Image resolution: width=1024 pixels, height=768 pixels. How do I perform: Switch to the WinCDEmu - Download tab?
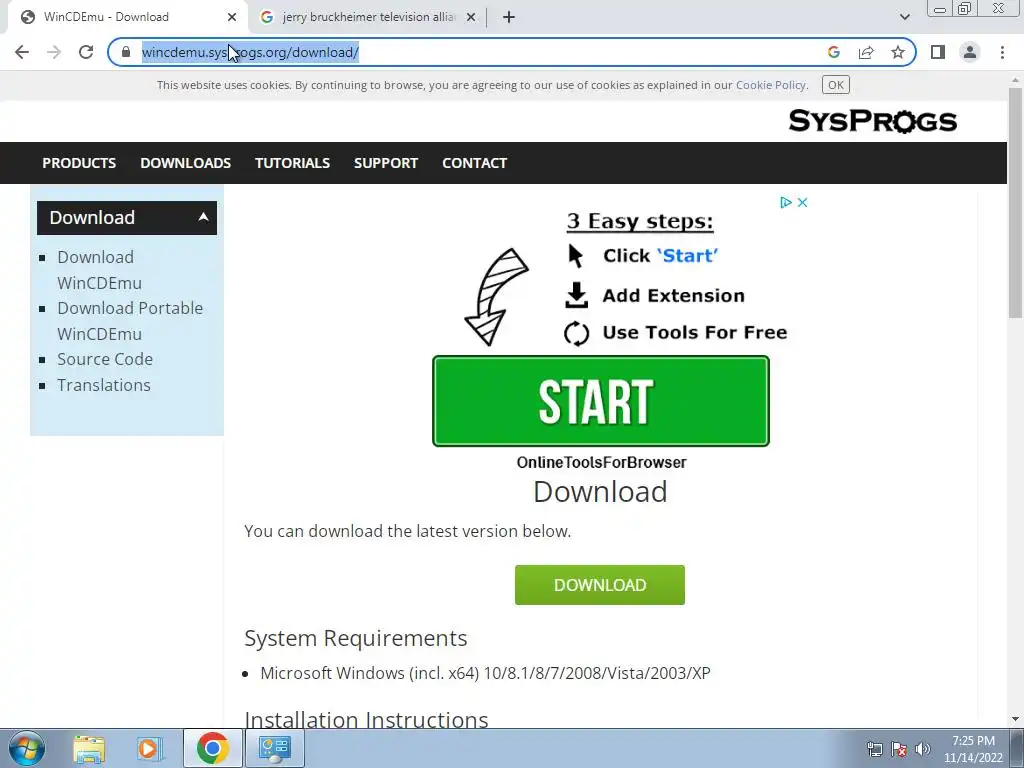(x=127, y=17)
